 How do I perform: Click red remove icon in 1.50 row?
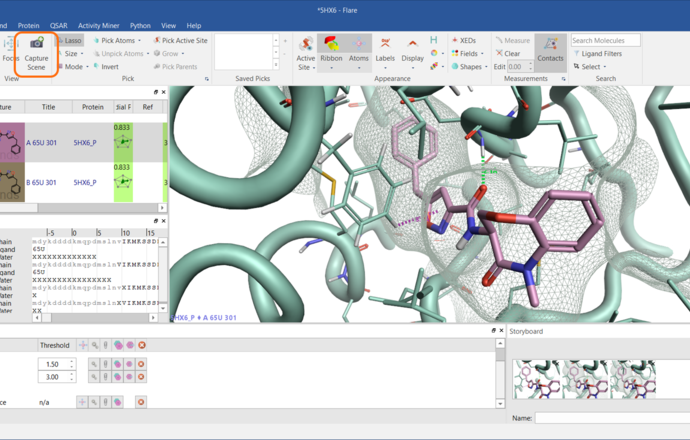pos(141,364)
